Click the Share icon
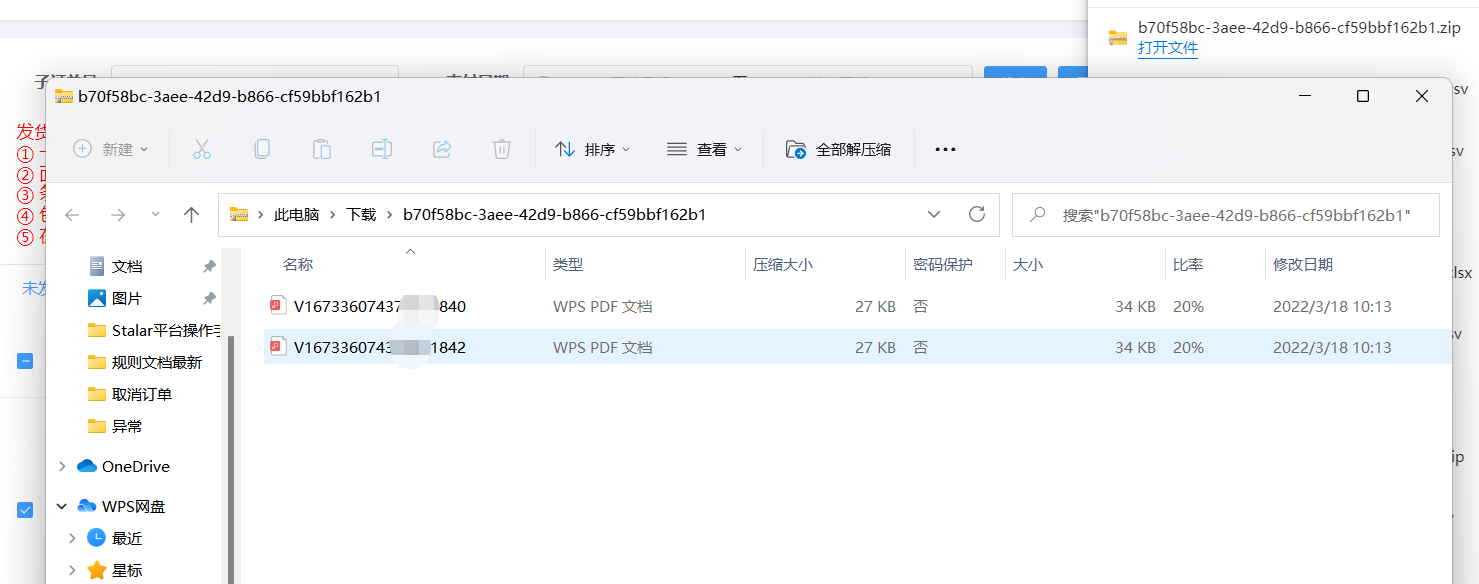Image resolution: width=1479 pixels, height=584 pixels. click(x=441, y=148)
